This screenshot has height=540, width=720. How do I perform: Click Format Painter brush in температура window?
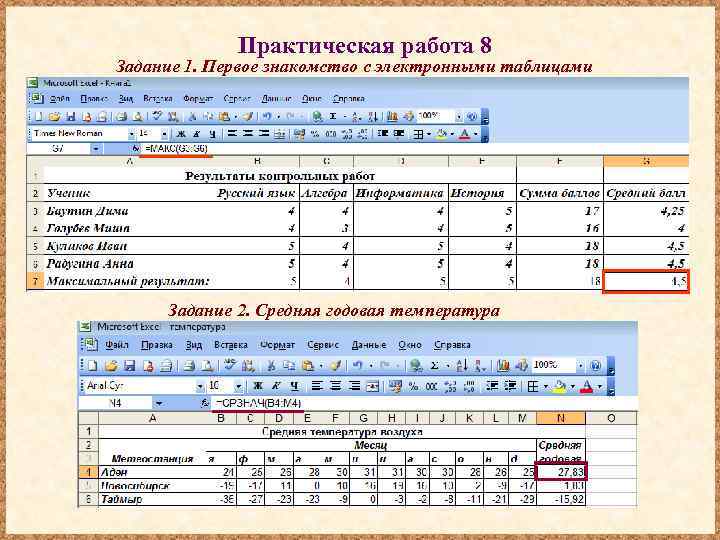click(336, 366)
